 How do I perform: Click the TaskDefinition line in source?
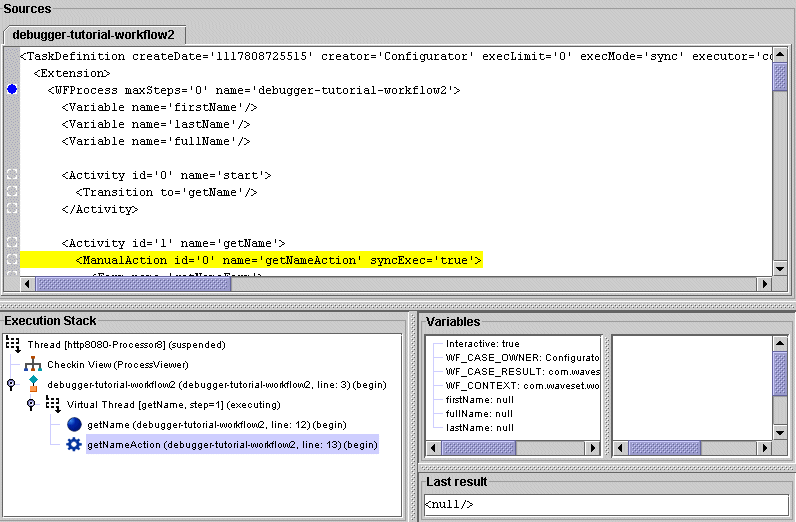pyautogui.click(x=396, y=56)
